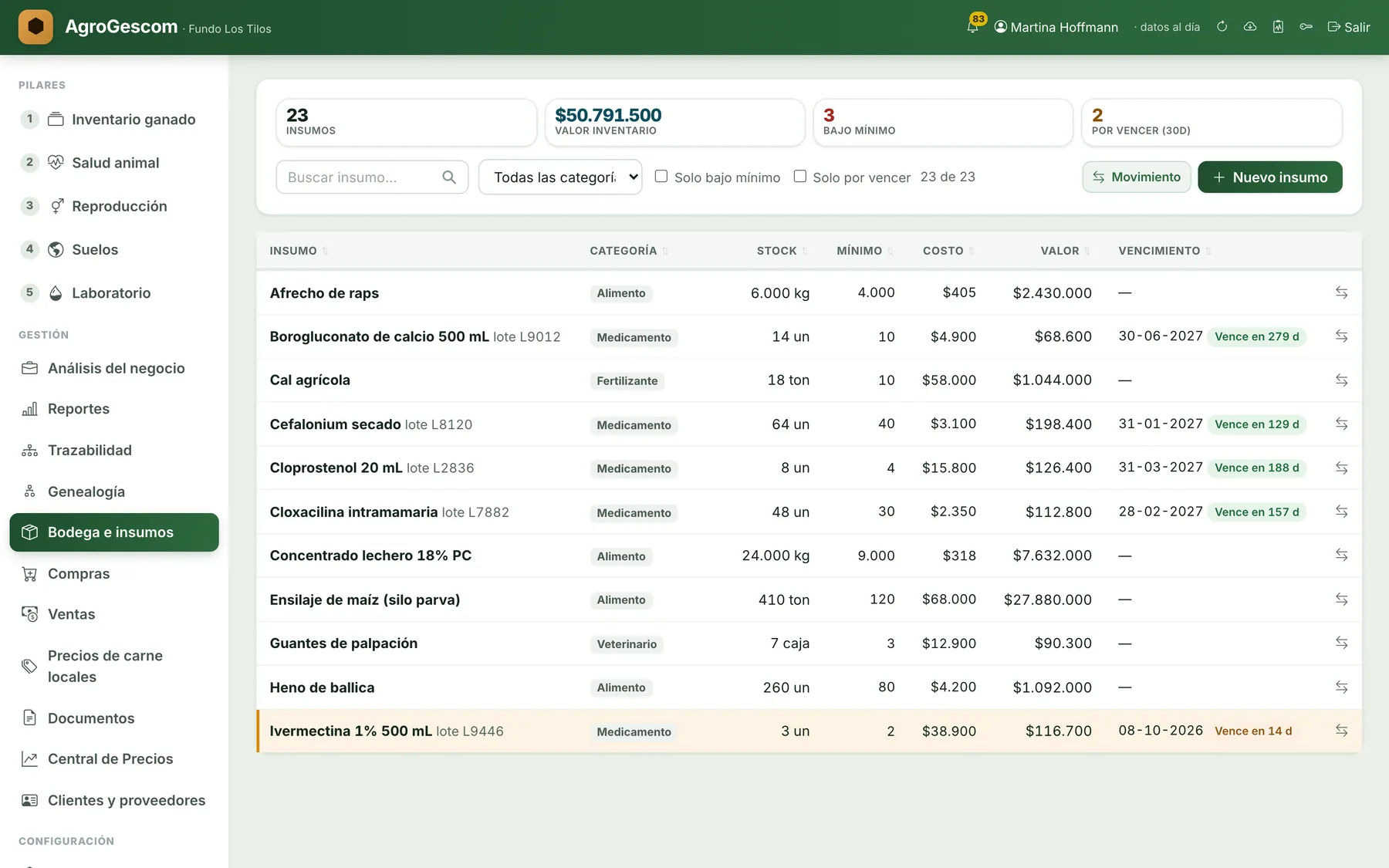This screenshot has width=1389, height=868.
Task: Open Martina Hoffmann user profile
Action: pos(1056,27)
